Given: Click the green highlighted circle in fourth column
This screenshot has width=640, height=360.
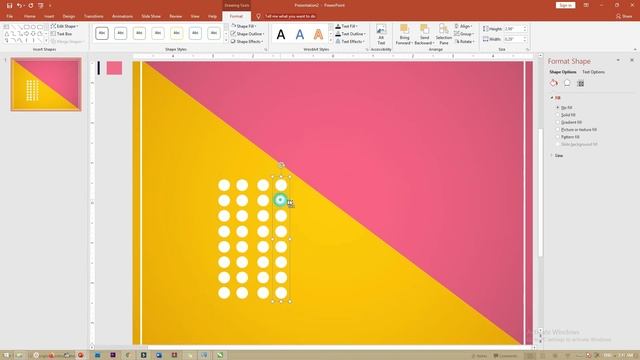Looking at the screenshot, I should pyautogui.click(x=280, y=200).
